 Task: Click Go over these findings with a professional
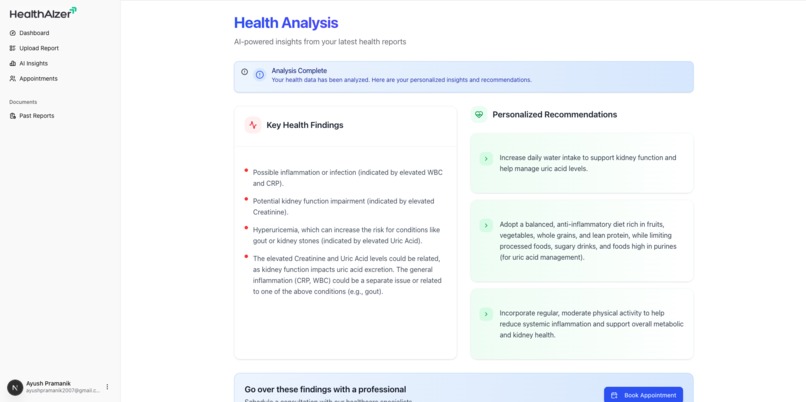[x=325, y=390]
